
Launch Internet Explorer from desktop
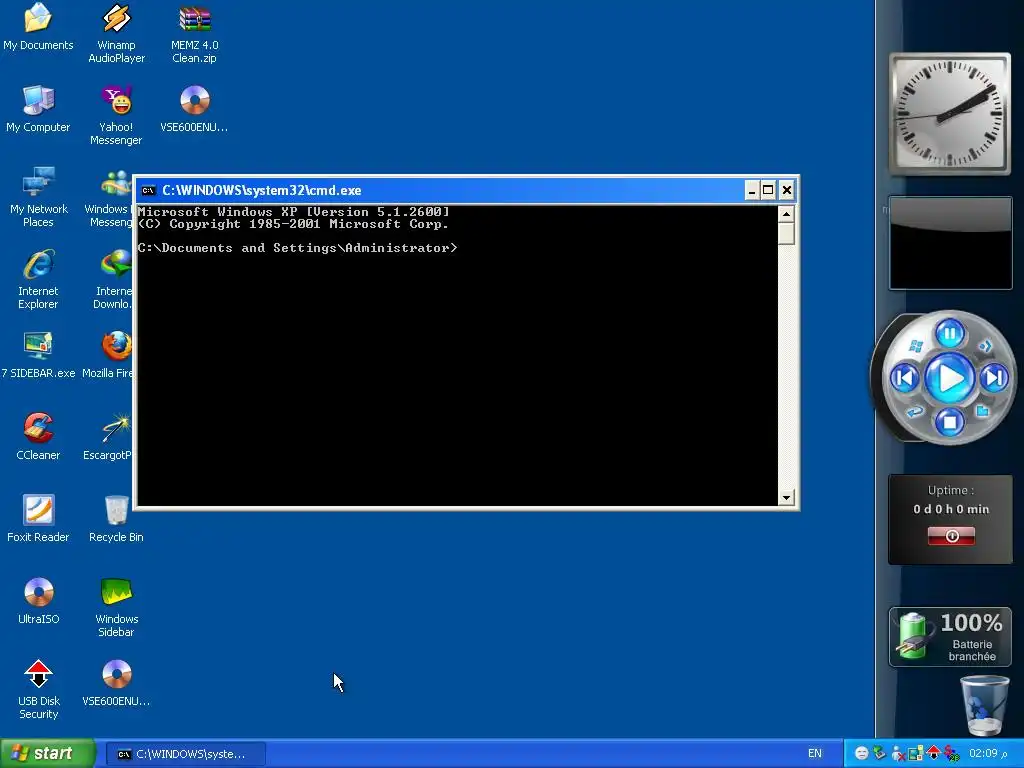click(x=38, y=279)
